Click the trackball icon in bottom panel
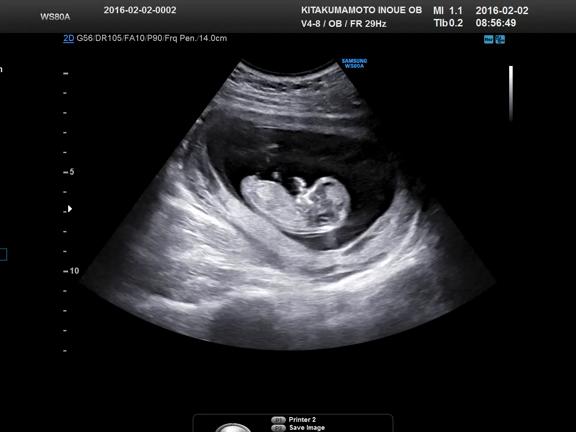The image size is (576, 432). pyautogui.click(x=233, y=428)
